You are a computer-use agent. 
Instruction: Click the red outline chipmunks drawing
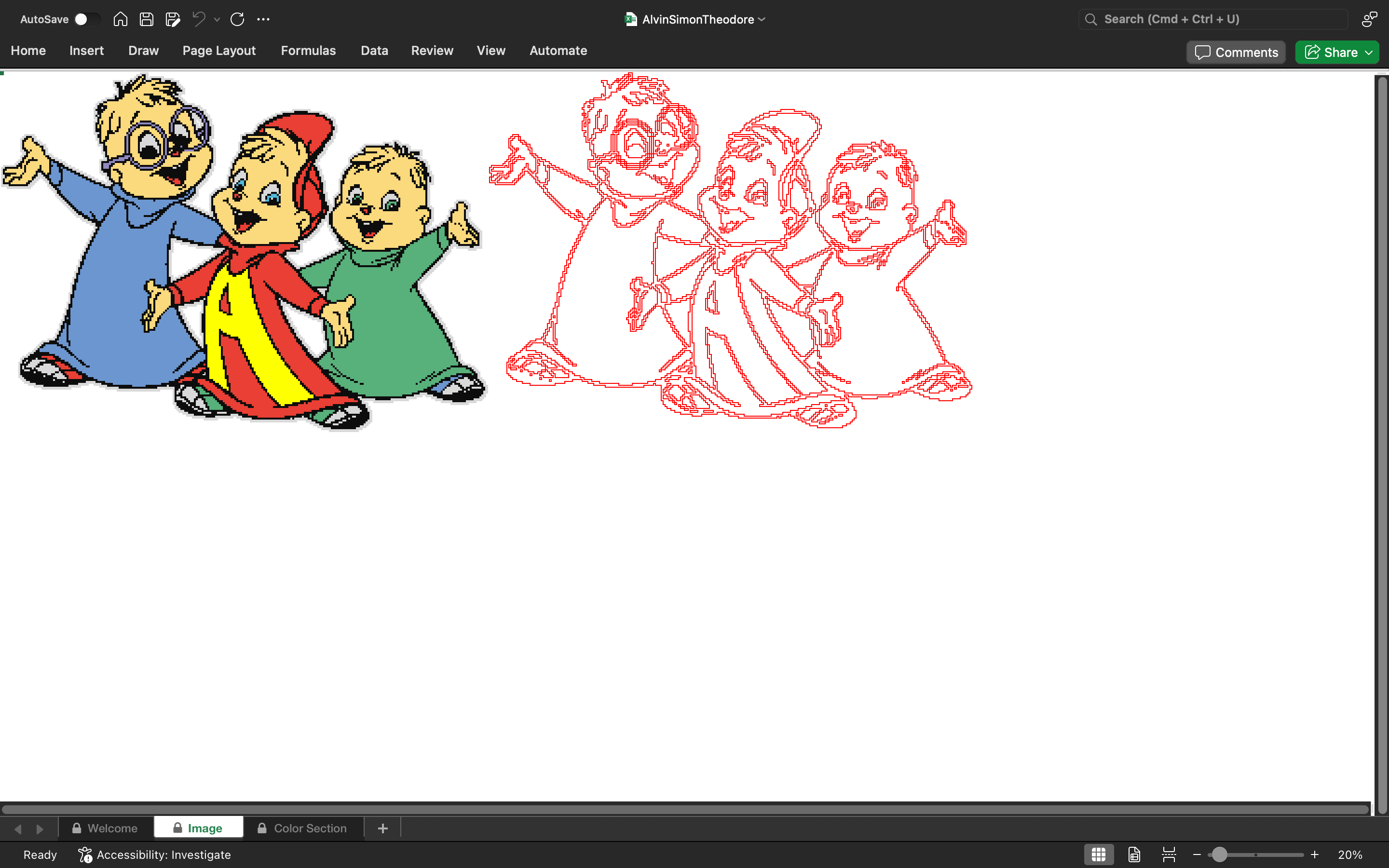pyautogui.click(x=730, y=250)
